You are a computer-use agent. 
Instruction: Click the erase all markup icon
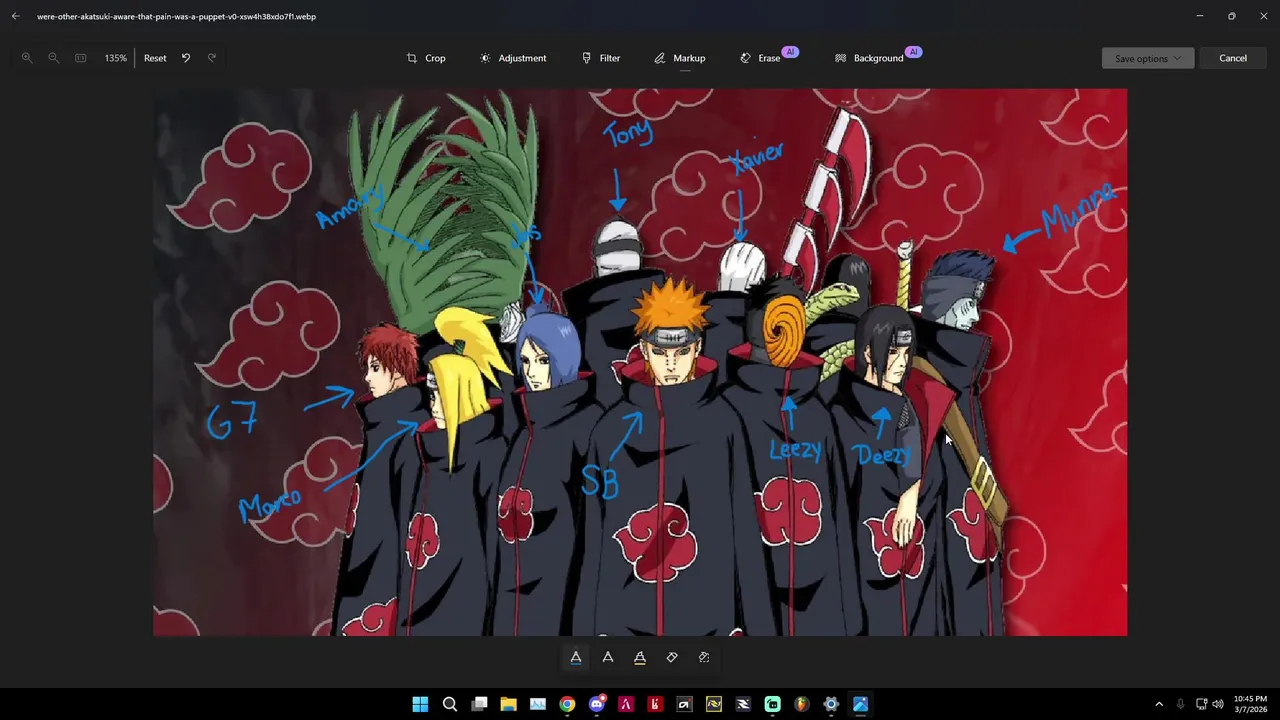tap(704, 657)
